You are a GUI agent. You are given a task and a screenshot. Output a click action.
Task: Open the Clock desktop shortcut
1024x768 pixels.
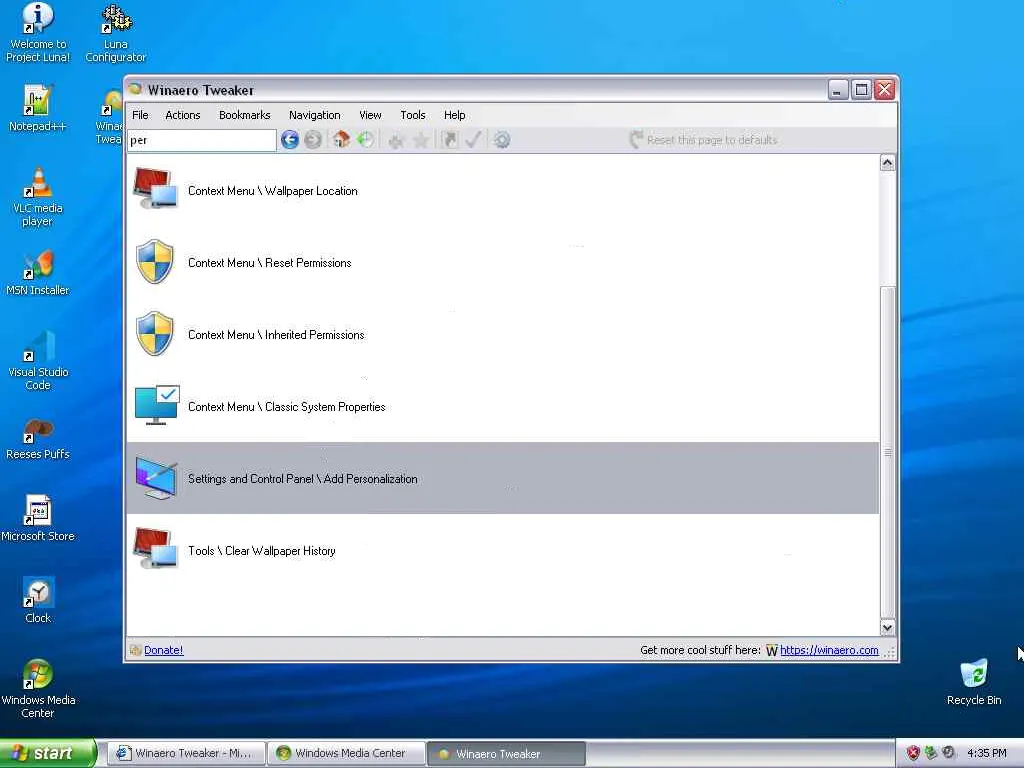tap(37, 601)
